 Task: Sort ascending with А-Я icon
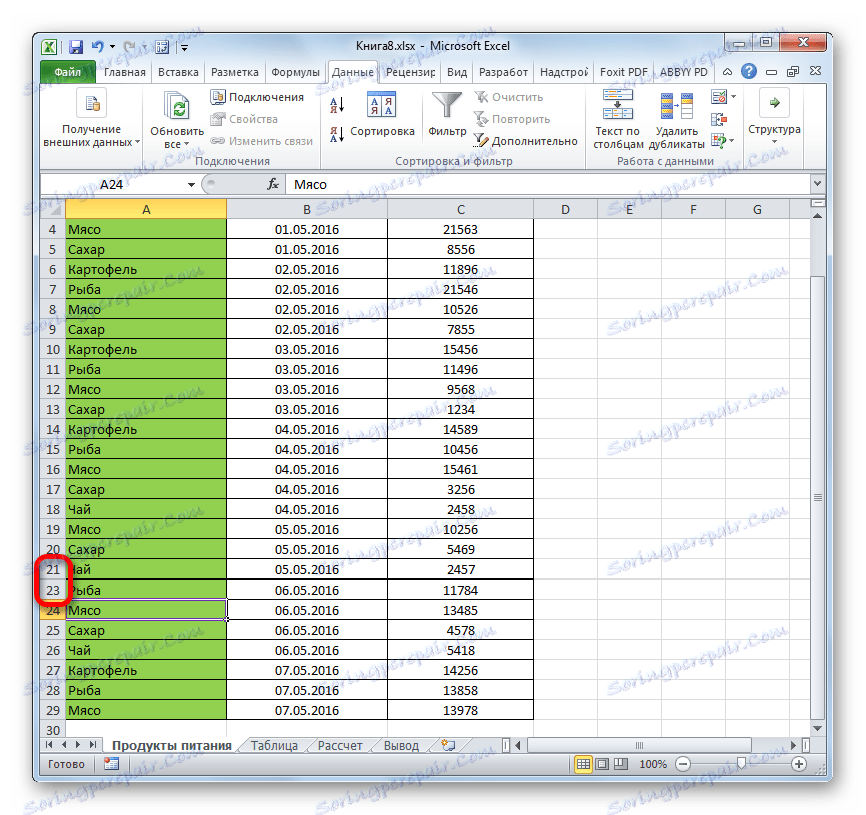[337, 104]
